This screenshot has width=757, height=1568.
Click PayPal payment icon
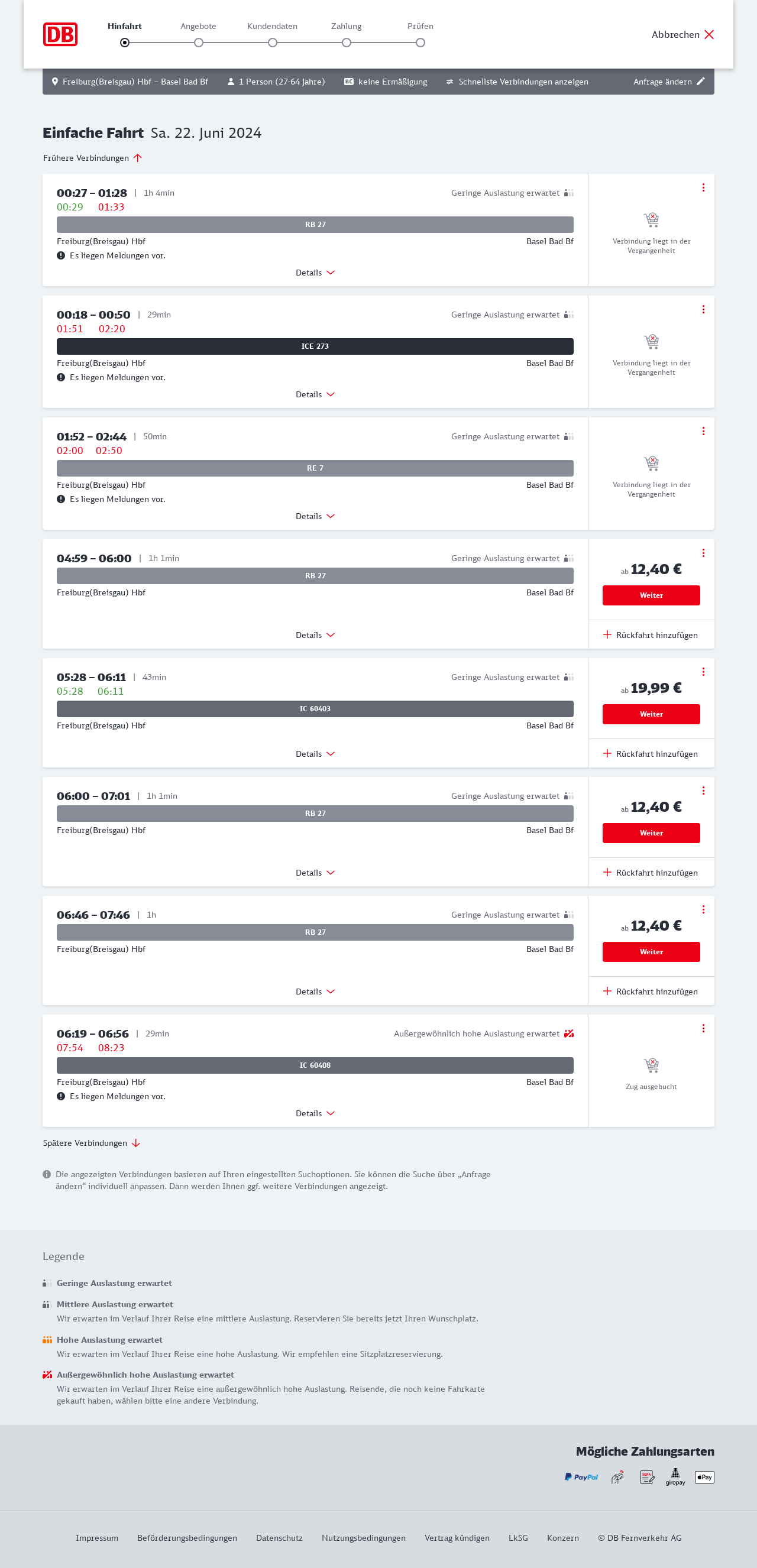pos(581,1477)
